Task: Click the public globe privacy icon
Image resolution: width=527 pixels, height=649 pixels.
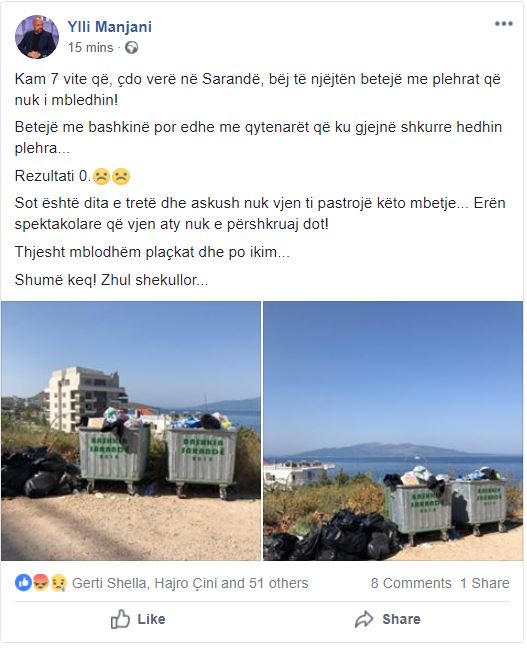Action: pyautogui.click(x=132, y=48)
